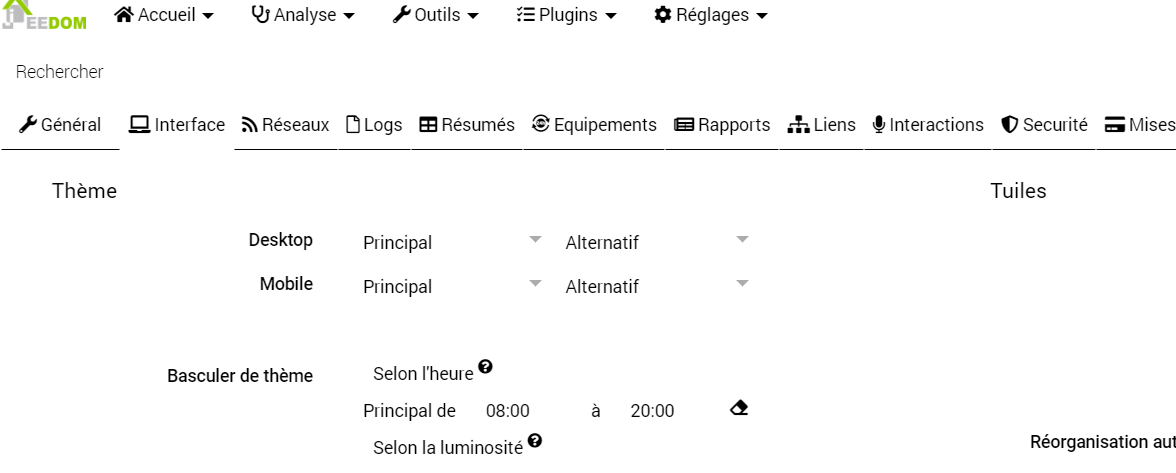Image resolution: width=1176 pixels, height=473 pixels.
Task: Open the Plugins menu
Action: (567, 15)
